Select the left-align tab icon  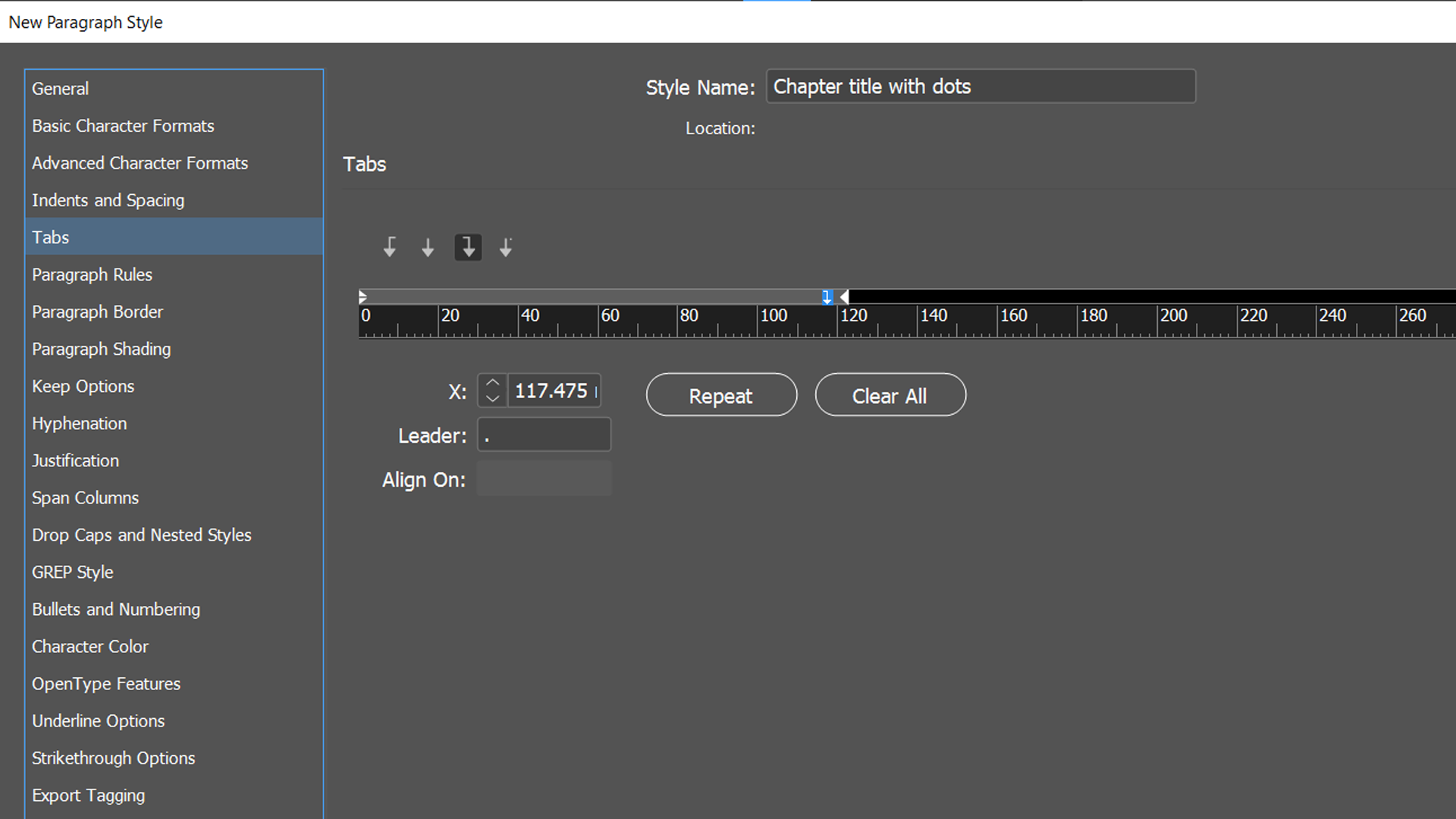[389, 248]
